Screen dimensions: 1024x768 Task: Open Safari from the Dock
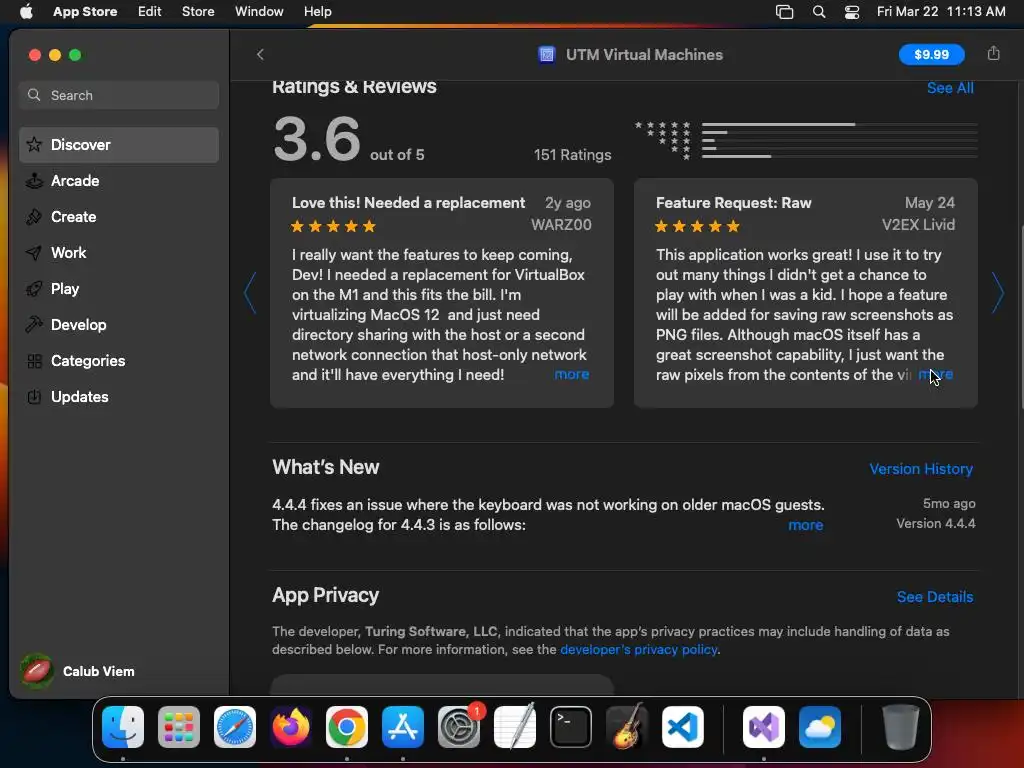[234, 727]
